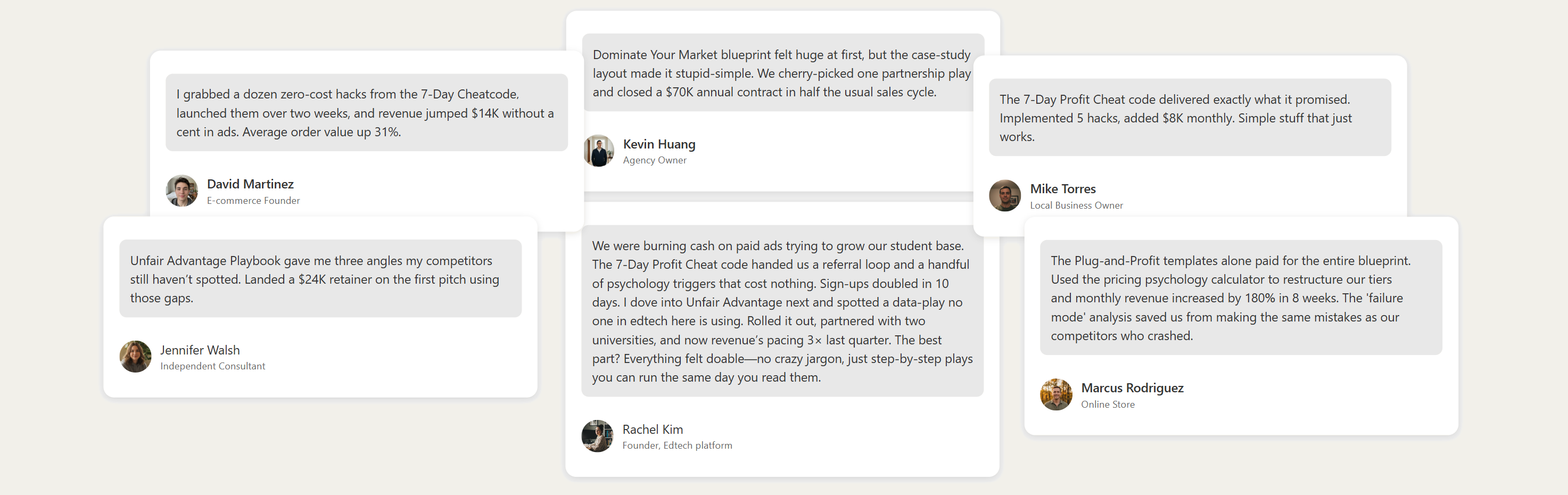This screenshot has width=1568, height=495.
Task: Select the 7-Day Cheatcode $14K revenue testimonial
Action: pos(366,113)
